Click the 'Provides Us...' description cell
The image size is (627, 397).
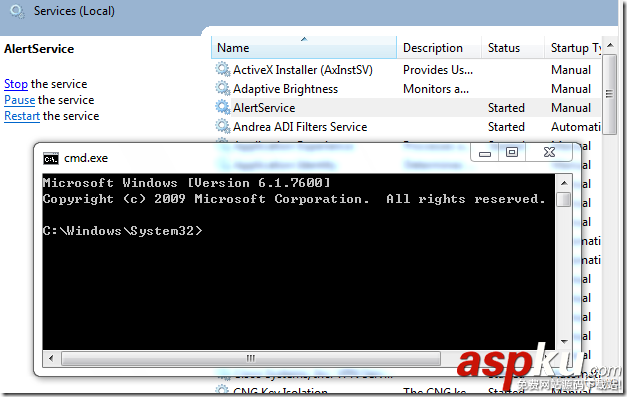click(x=438, y=70)
